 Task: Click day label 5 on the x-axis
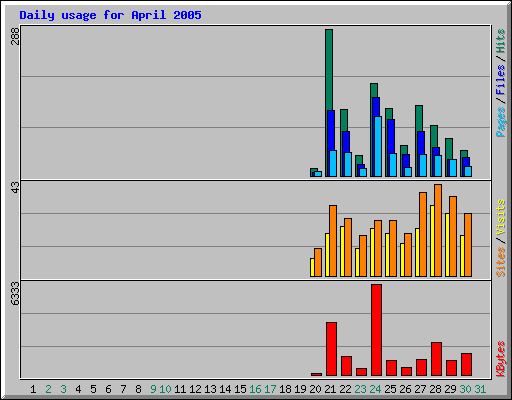[x=93, y=389]
